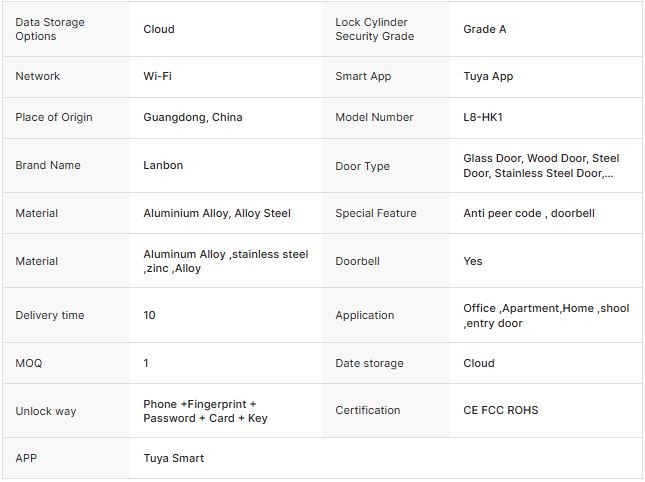This screenshot has width=645, height=482.
Task: Select the Lanbon brand name
Action: coord(163,165)
